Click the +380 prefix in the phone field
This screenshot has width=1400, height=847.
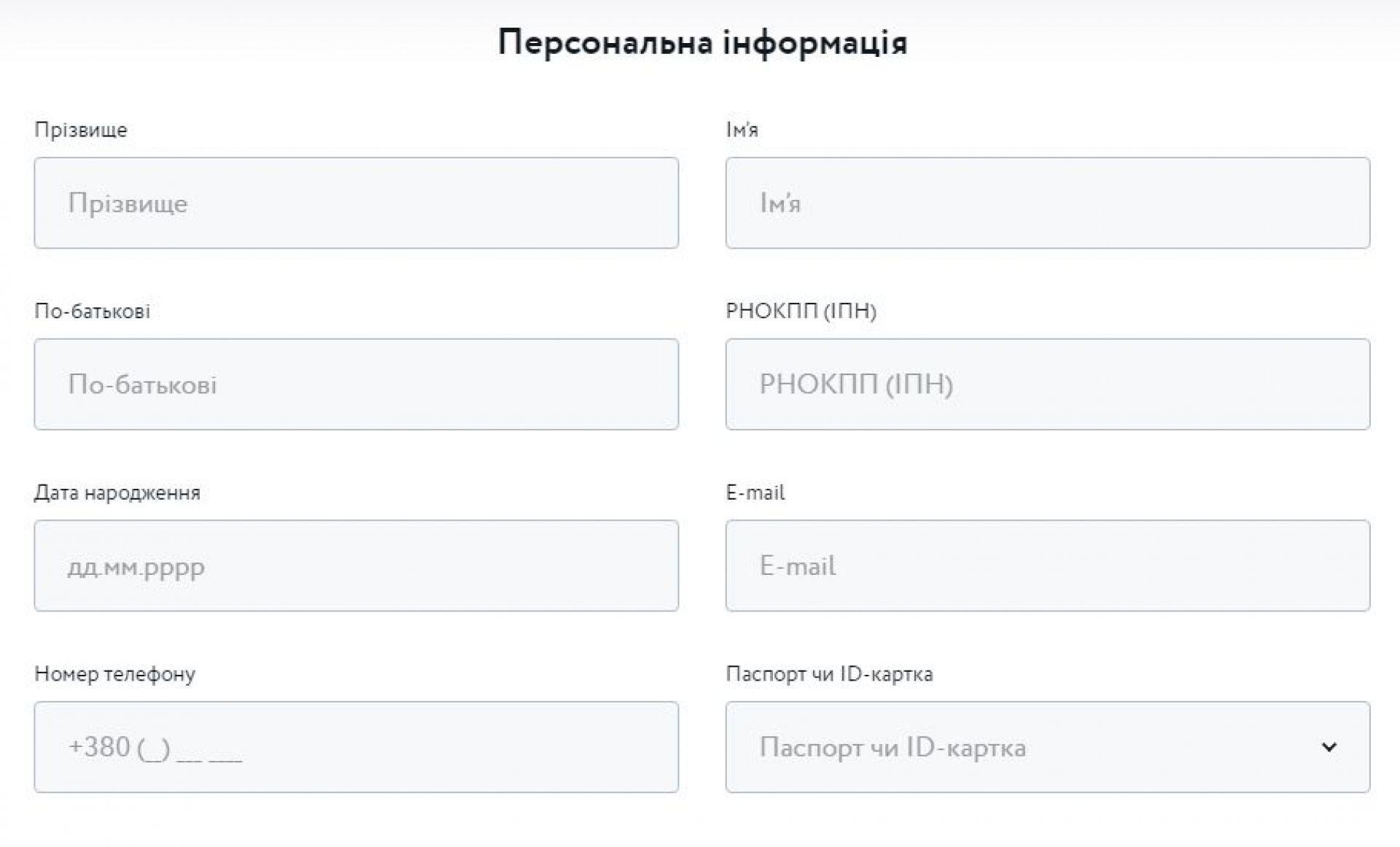pyautogui.click(x=99, y=747)
